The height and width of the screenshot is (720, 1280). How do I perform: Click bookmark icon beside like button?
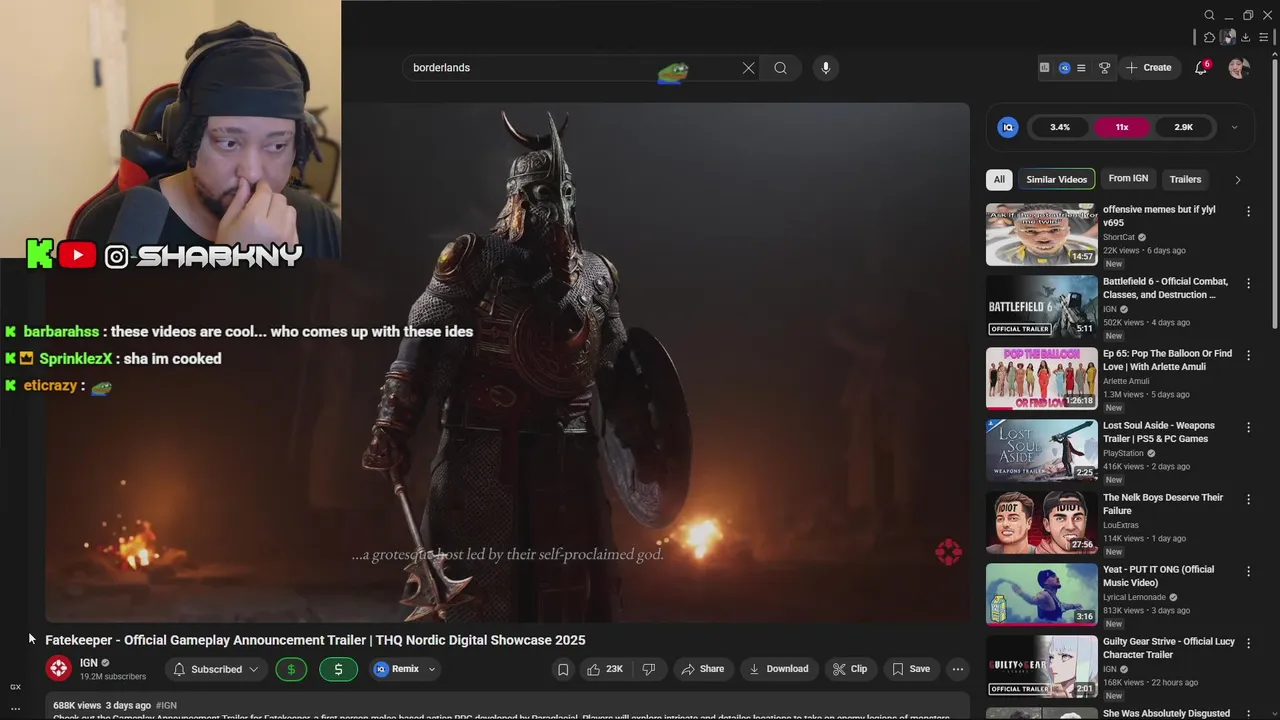563,669
